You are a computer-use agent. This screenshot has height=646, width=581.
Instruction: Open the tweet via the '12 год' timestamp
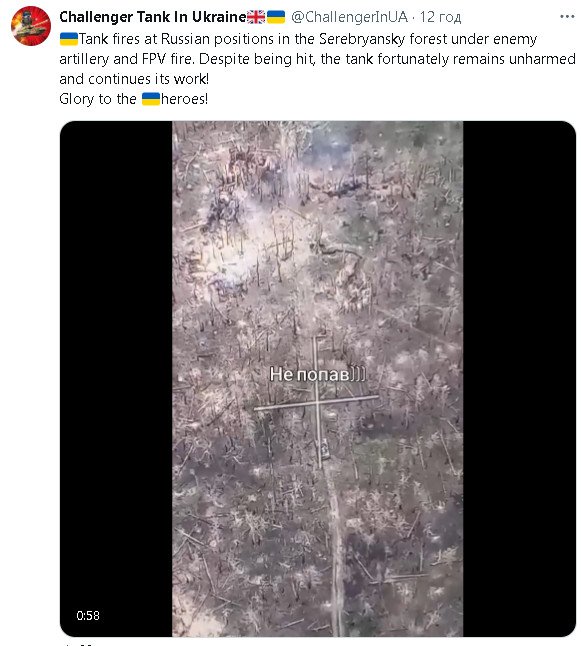click(x=440, y=17)
